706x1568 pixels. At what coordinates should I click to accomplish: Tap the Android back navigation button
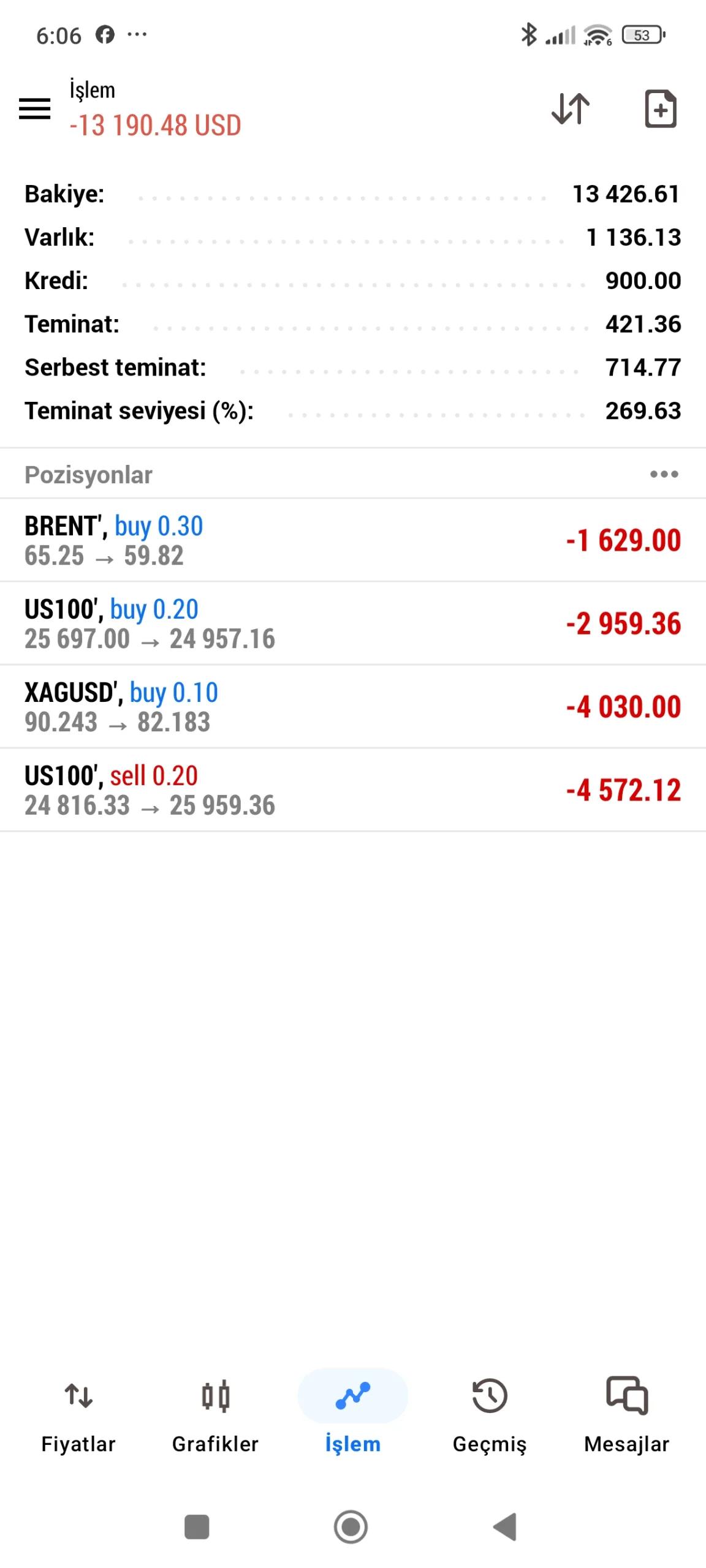coord(506,1526)
